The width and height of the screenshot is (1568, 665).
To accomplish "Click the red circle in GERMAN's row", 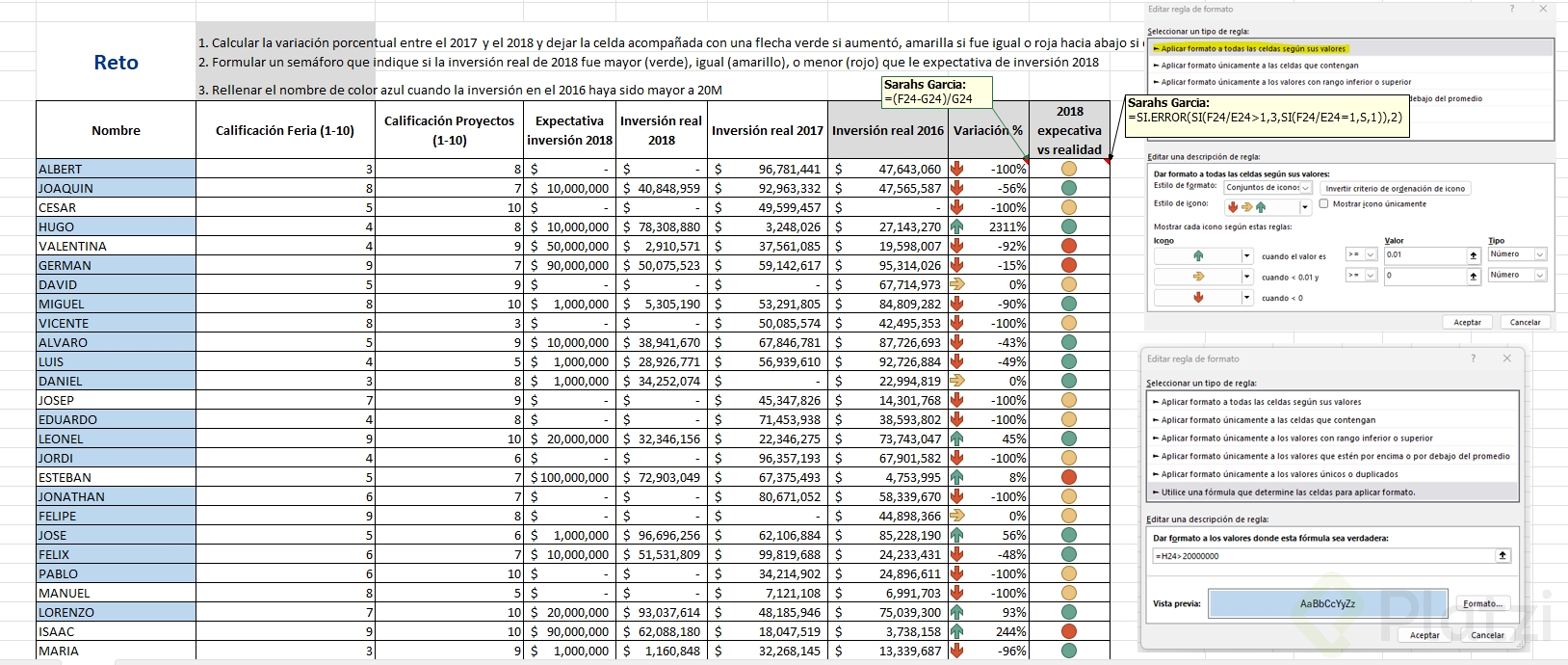I will 1068,265.
